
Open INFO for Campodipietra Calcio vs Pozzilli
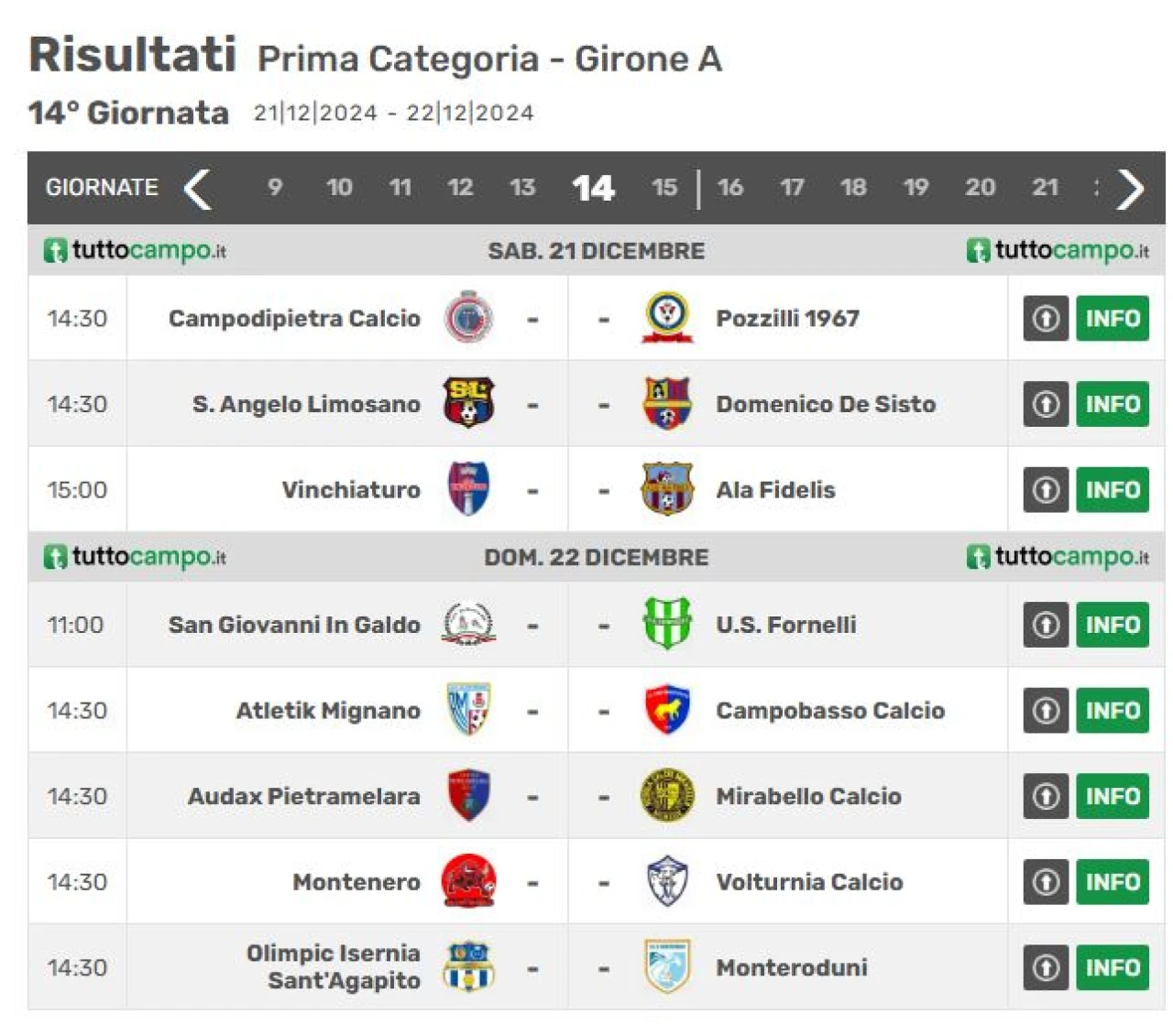coord(1113,318)
